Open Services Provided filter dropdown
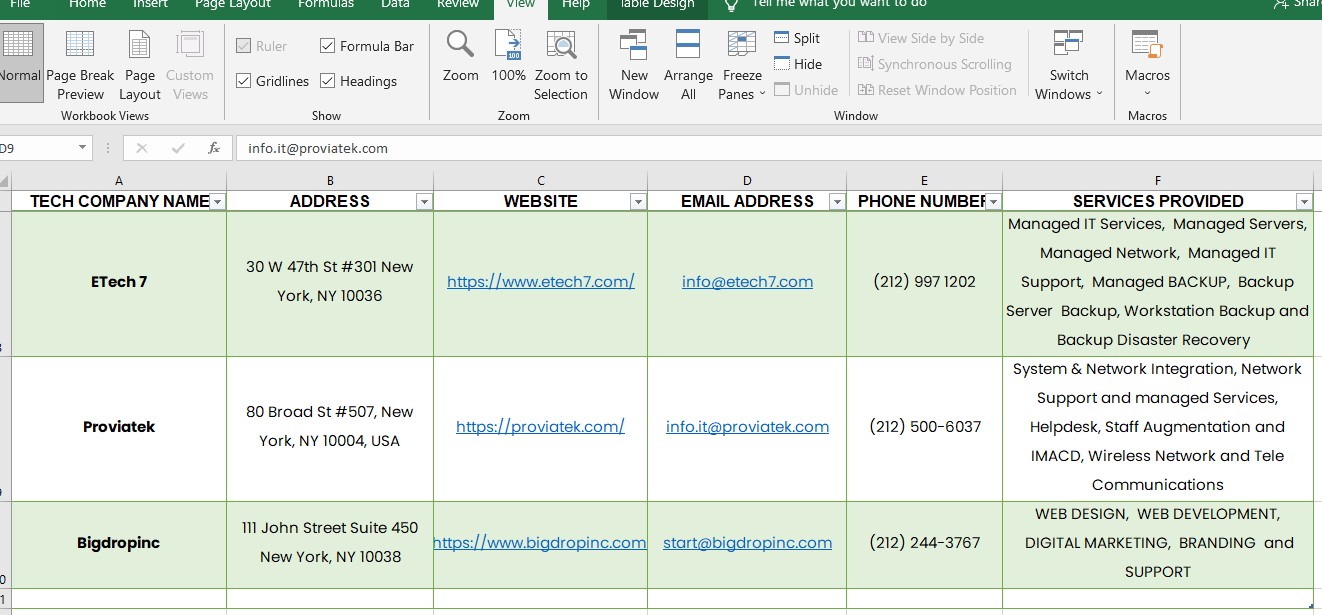 click(x=1303, y=202)
